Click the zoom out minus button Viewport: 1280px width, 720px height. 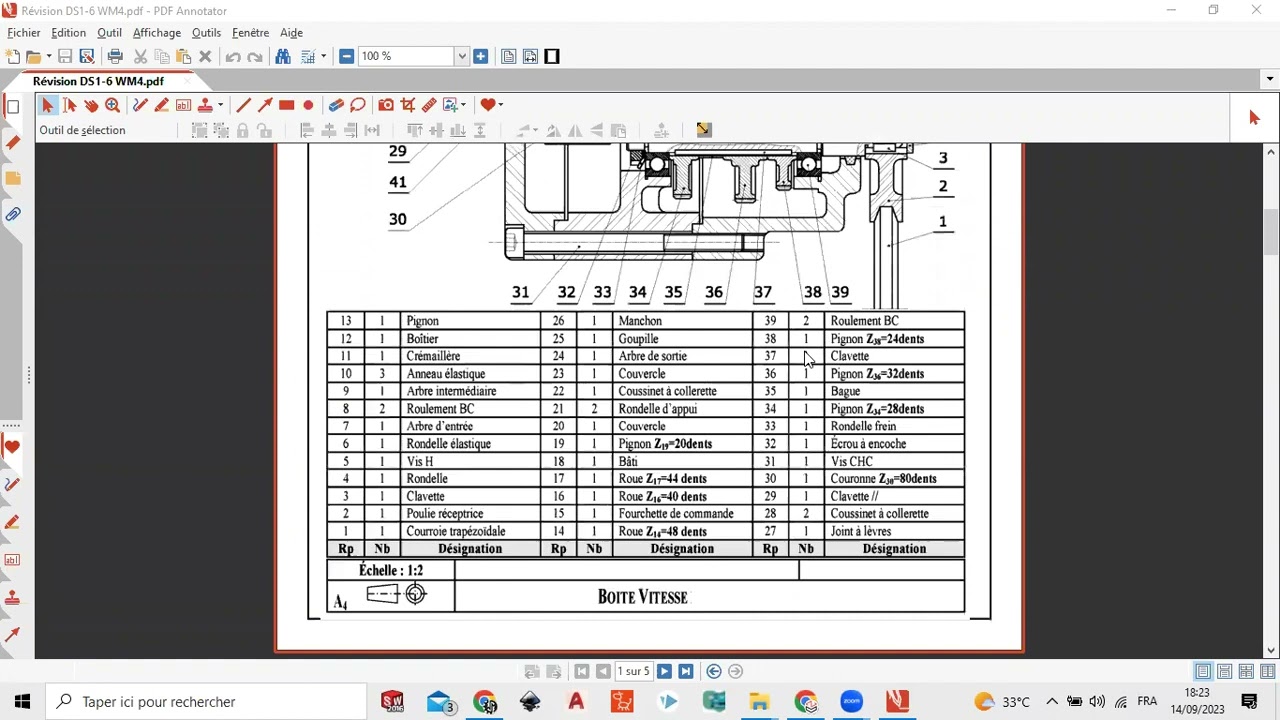[346, 57]
